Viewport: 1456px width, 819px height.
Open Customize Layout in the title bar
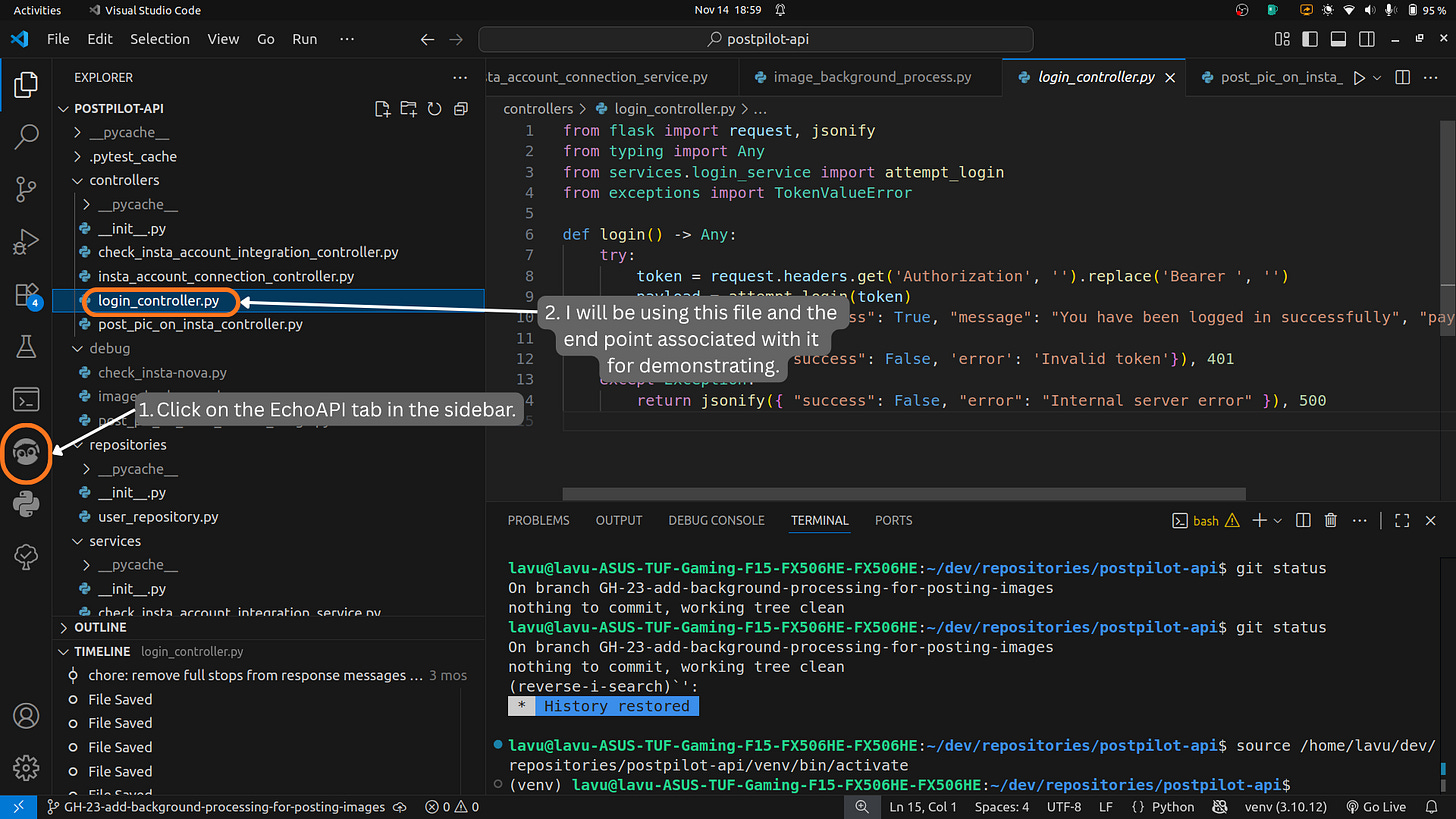pos(1283,39)
